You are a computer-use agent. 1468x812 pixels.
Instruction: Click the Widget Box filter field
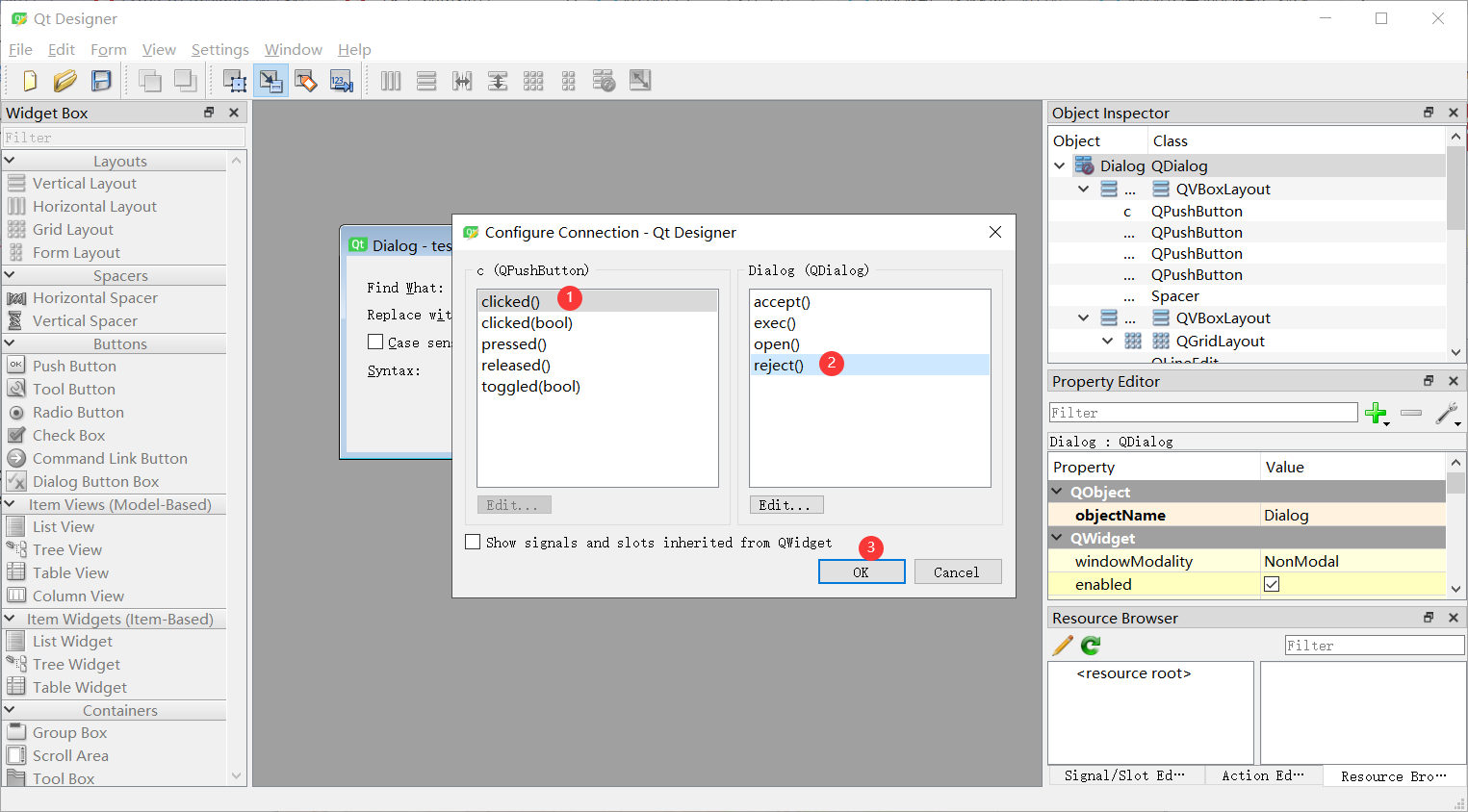(124, 138)
